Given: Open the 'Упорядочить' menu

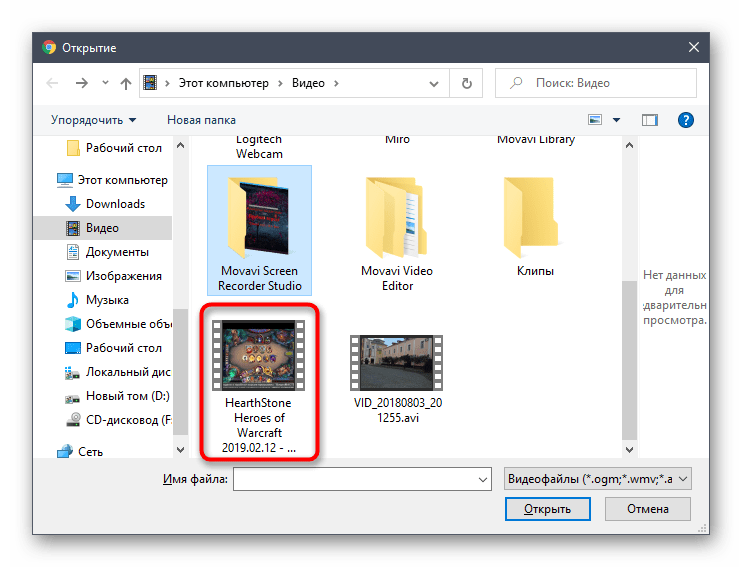Looking at the screenshot, I should click(93, 120).
